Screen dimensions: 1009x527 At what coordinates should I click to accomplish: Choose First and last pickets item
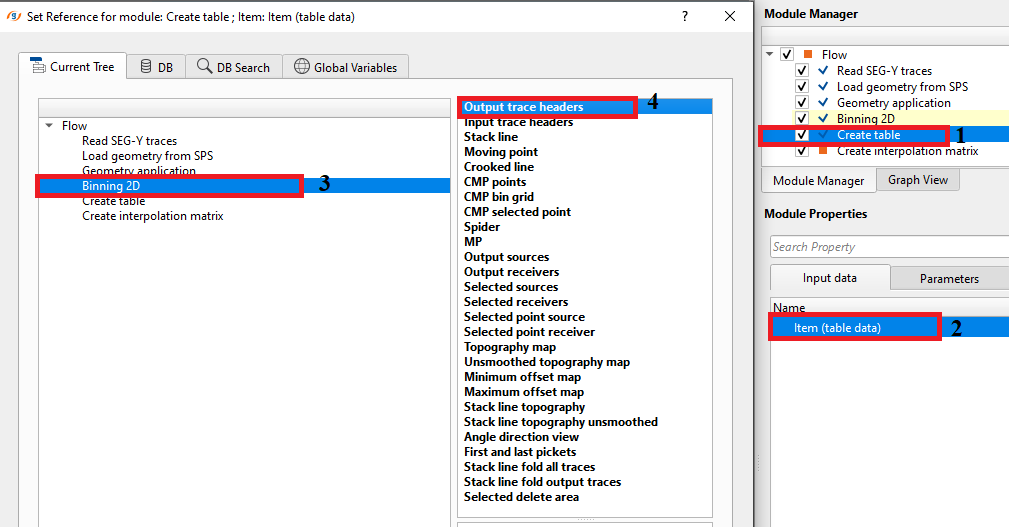[x=520, y=452]
